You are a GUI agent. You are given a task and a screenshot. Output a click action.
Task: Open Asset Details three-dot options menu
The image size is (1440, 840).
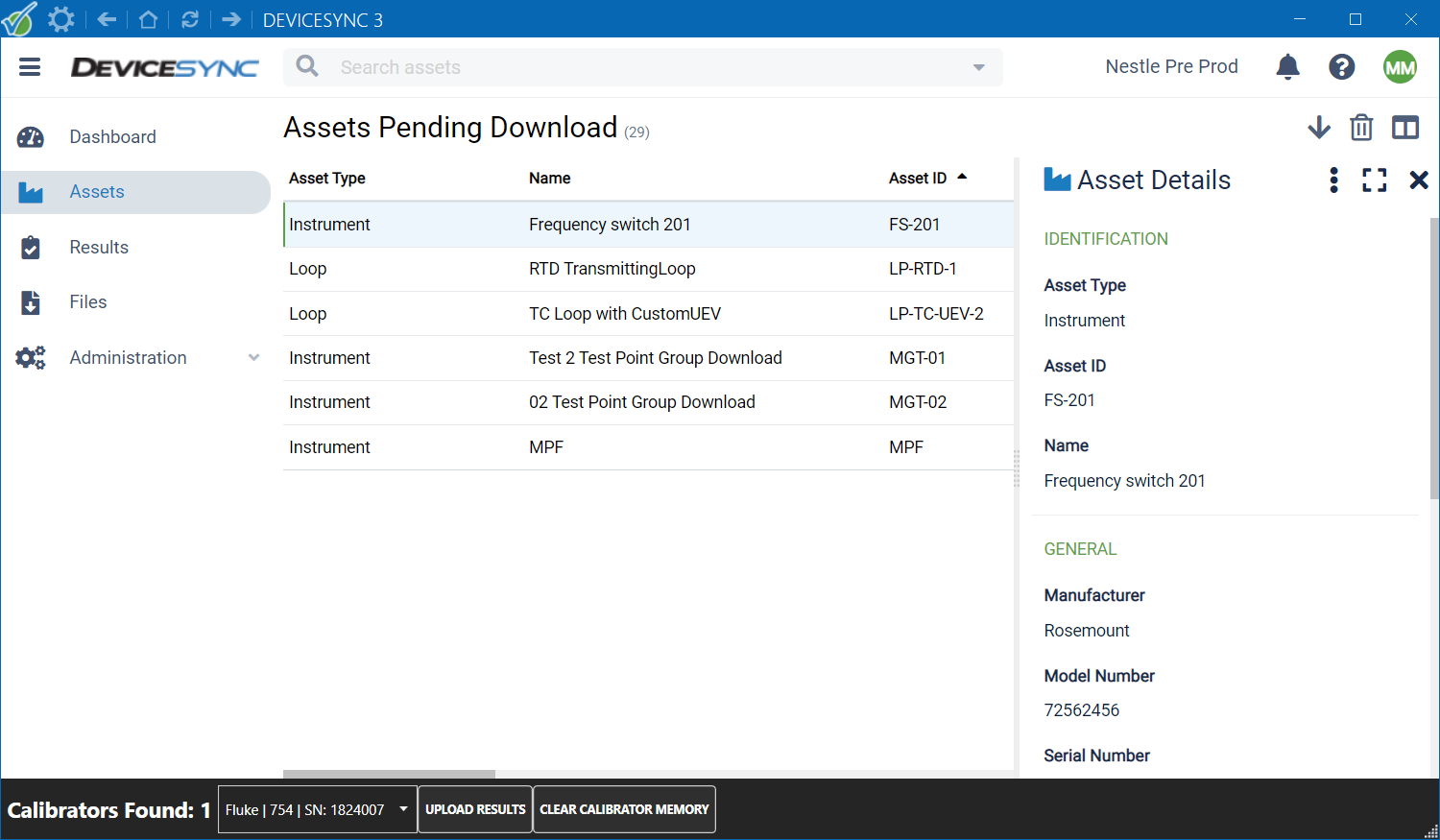click(x=1333, y=180)
